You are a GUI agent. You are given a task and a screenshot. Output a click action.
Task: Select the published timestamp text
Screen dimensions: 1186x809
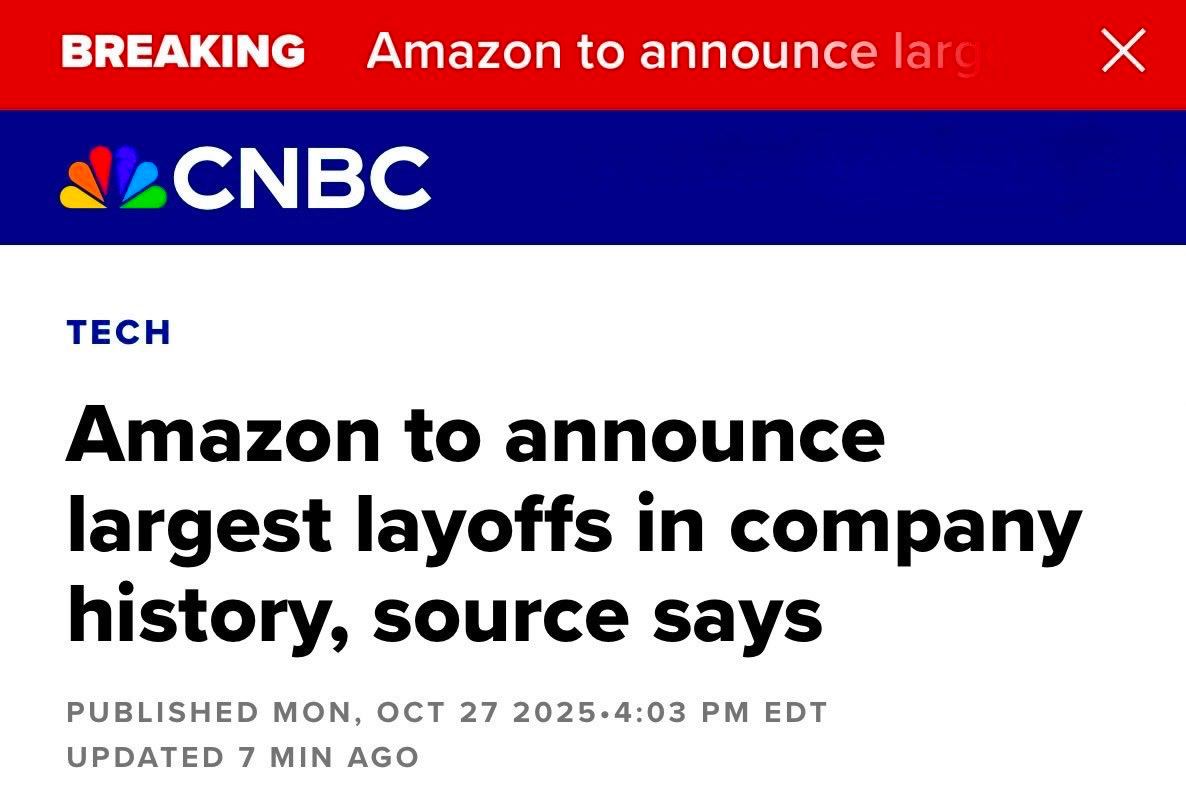[447, 713]
